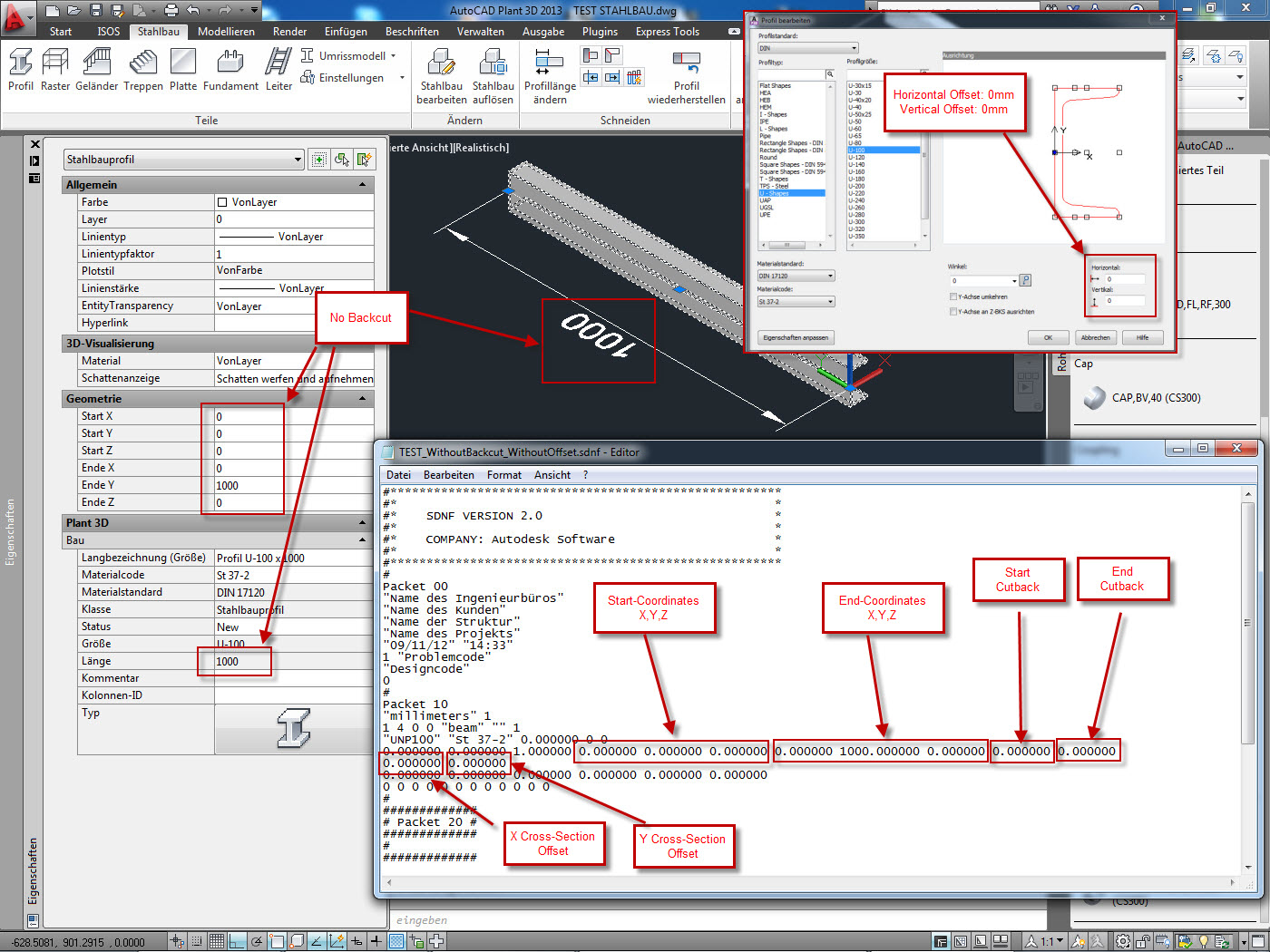1270x952 pixels.
Task: Open the Format menu in the Editor window
Action: pos(504,475)
